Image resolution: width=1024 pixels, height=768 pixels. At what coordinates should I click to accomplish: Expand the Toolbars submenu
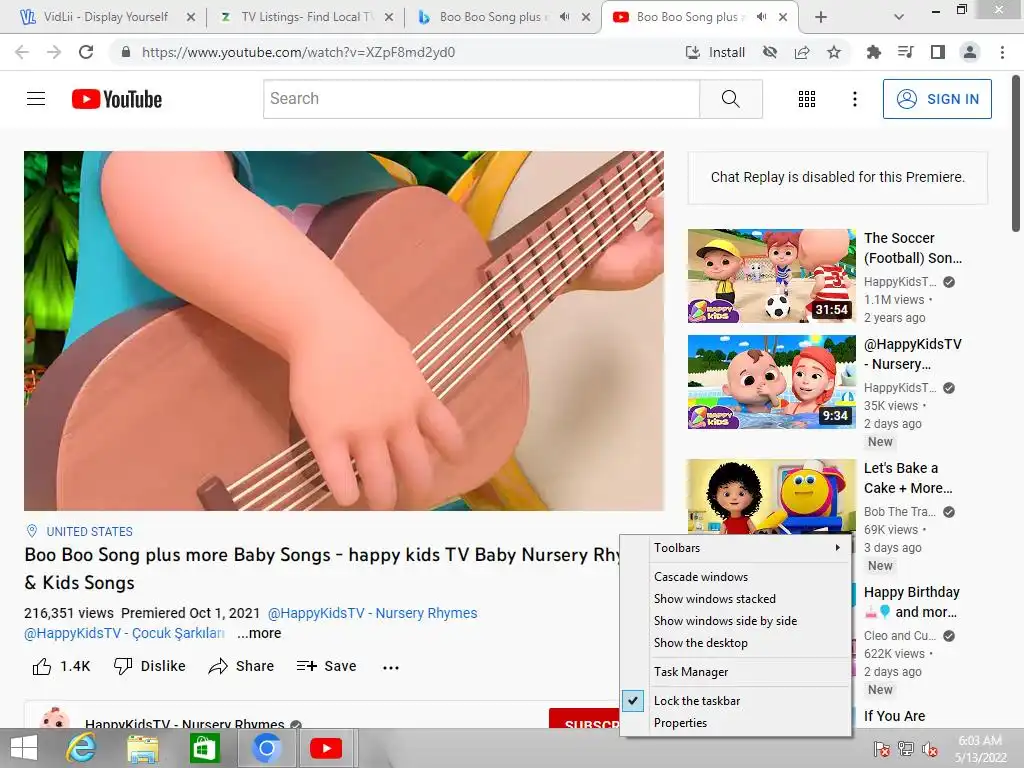tap(736, 548)
